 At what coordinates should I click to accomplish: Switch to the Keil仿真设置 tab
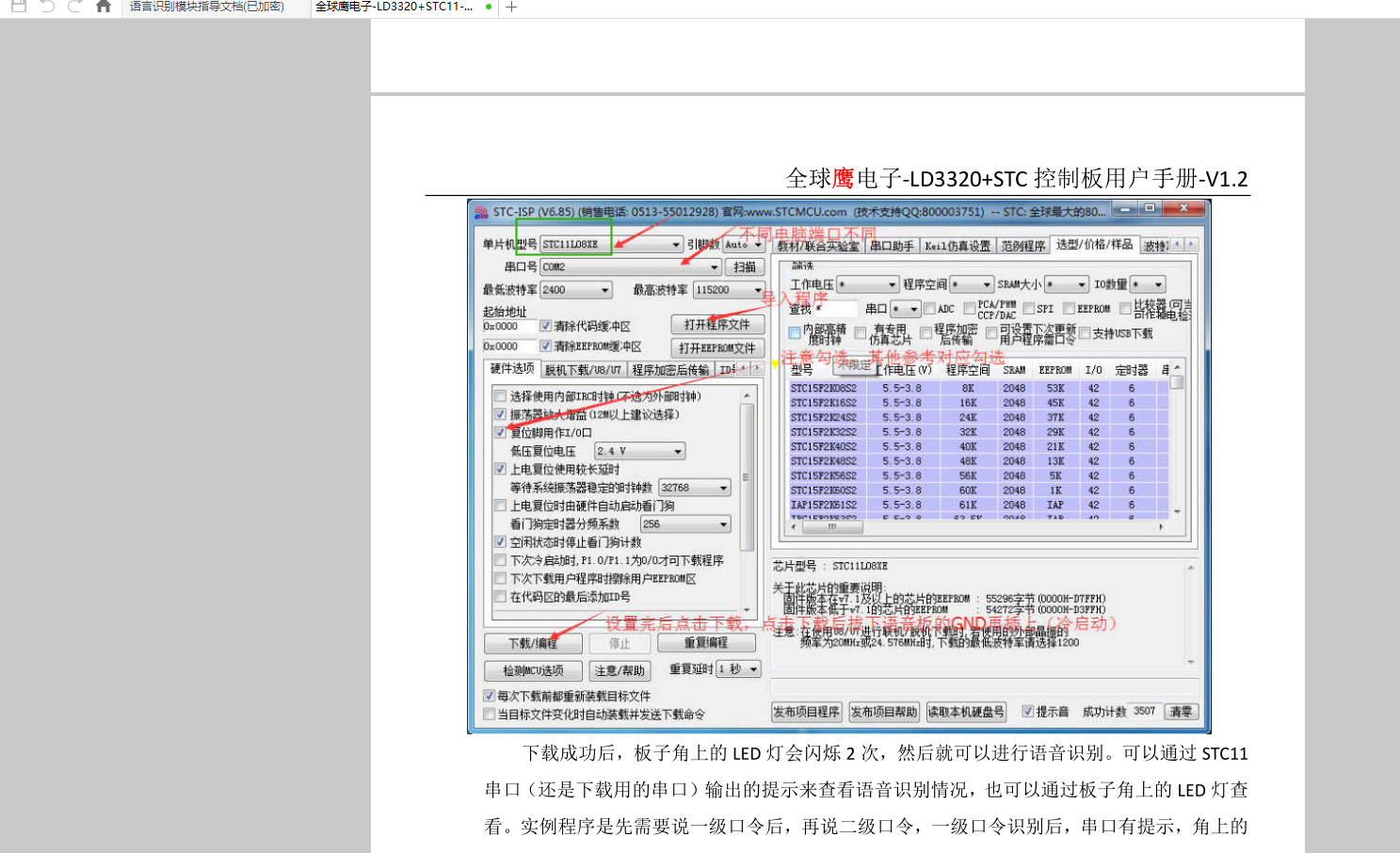tap(957, 246)
